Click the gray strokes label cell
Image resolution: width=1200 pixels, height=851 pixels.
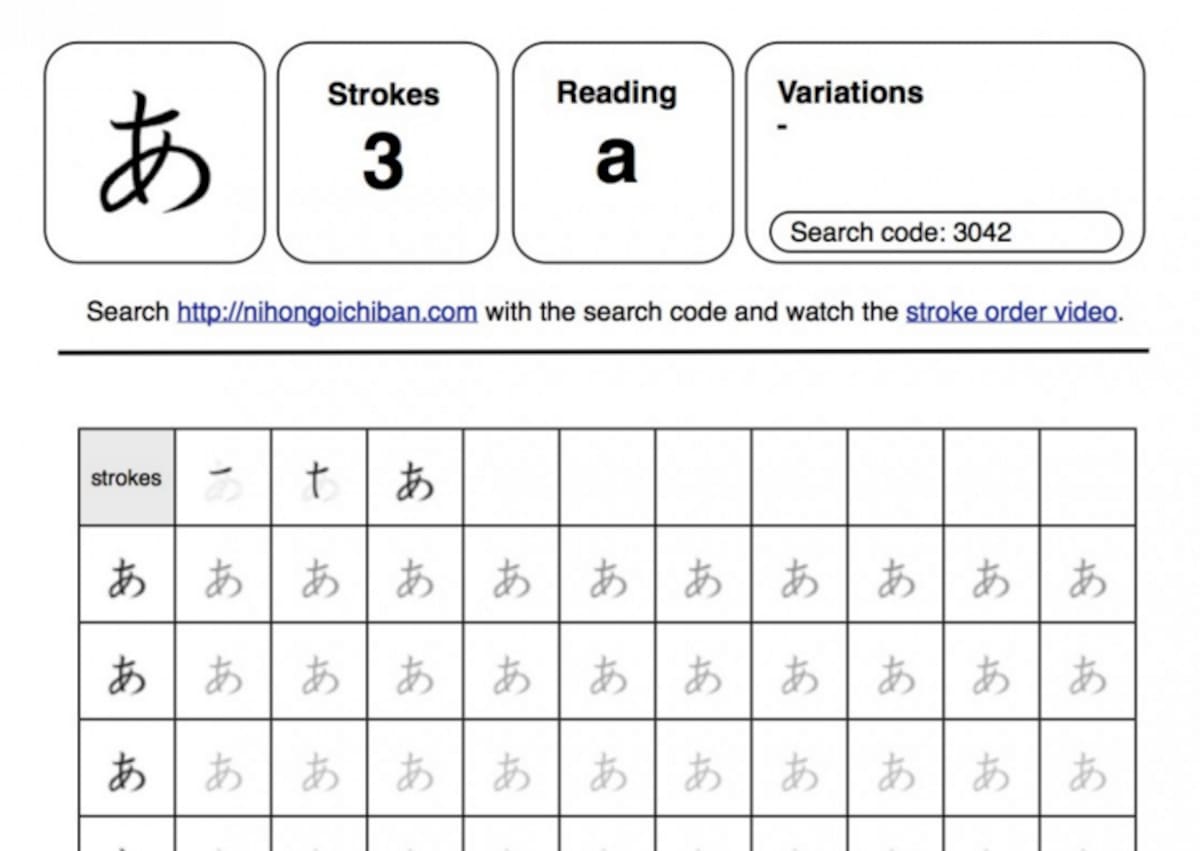(x=127, y=478)
